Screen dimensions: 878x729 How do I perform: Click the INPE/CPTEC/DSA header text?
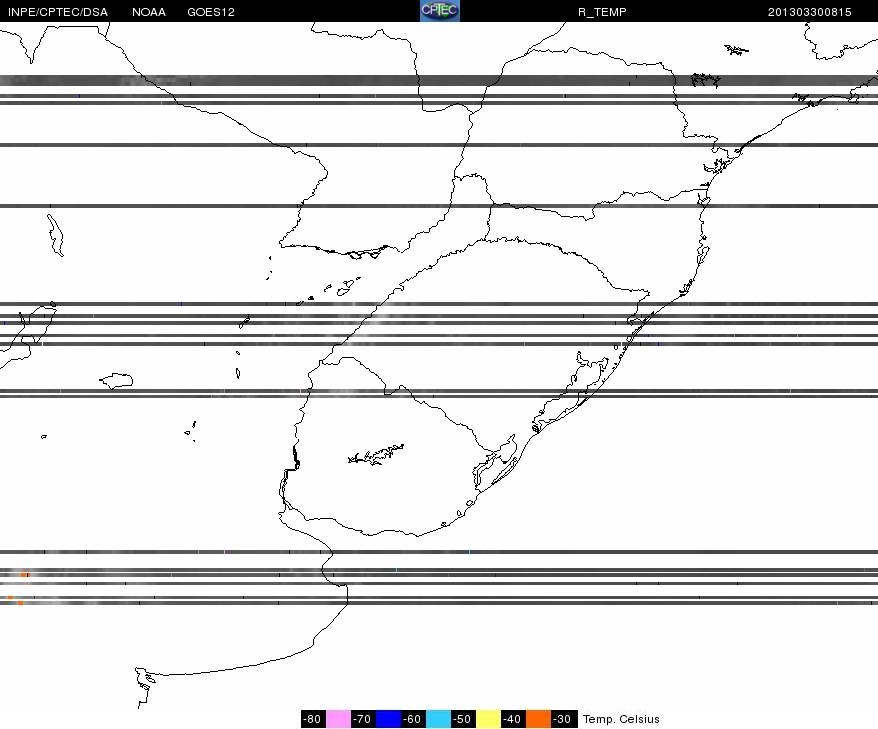(58, 12)
